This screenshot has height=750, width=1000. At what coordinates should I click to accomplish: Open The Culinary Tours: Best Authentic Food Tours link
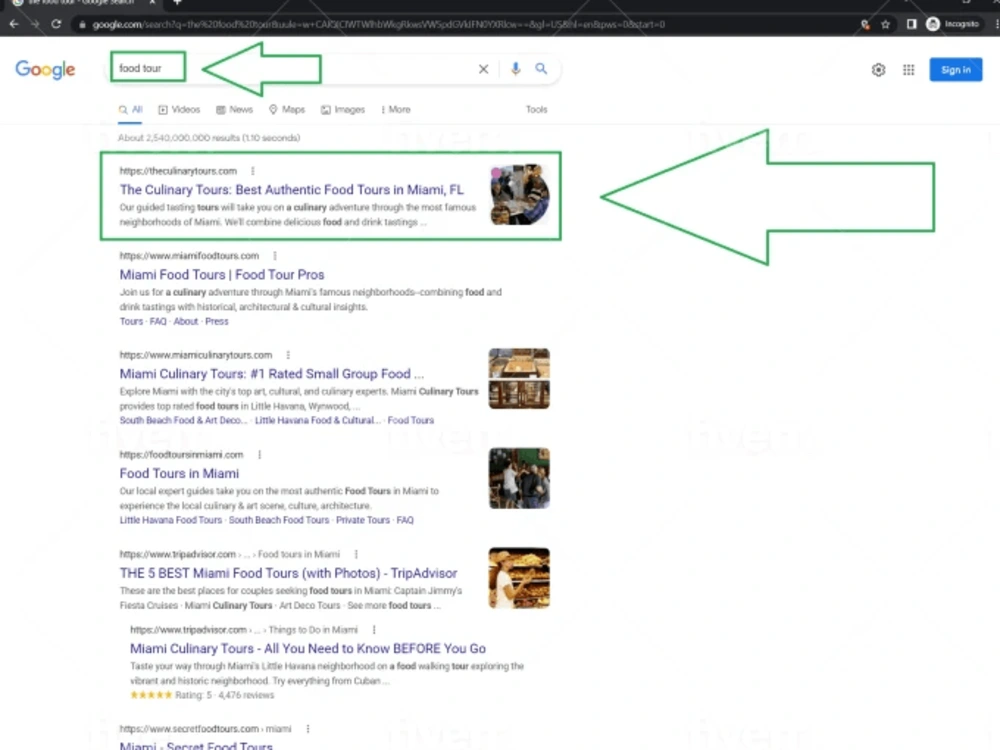(291, 189)
